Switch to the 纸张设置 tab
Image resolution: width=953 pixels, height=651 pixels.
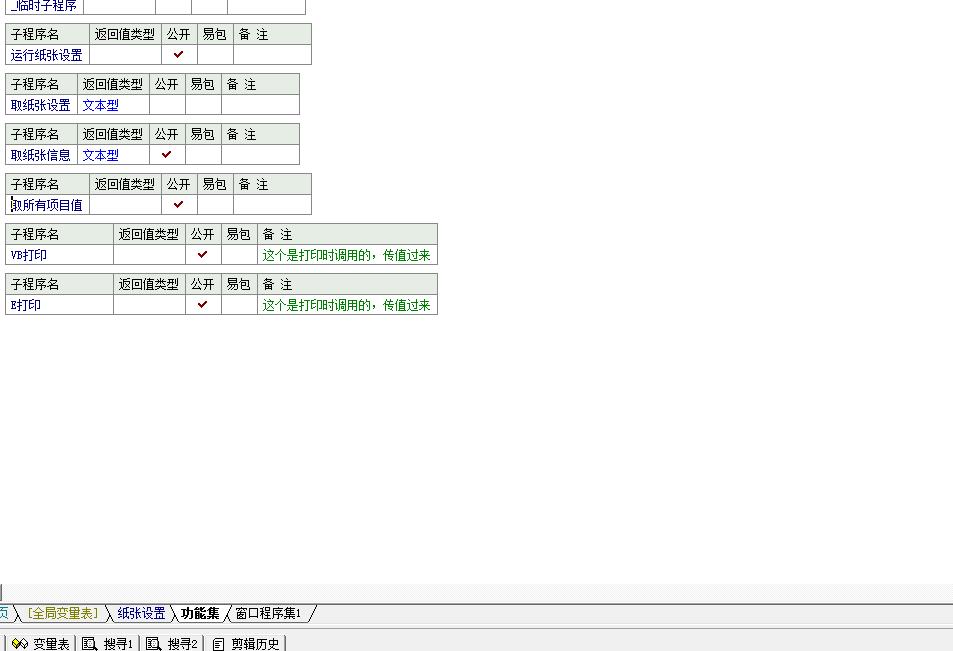click(x=141, y=613)
